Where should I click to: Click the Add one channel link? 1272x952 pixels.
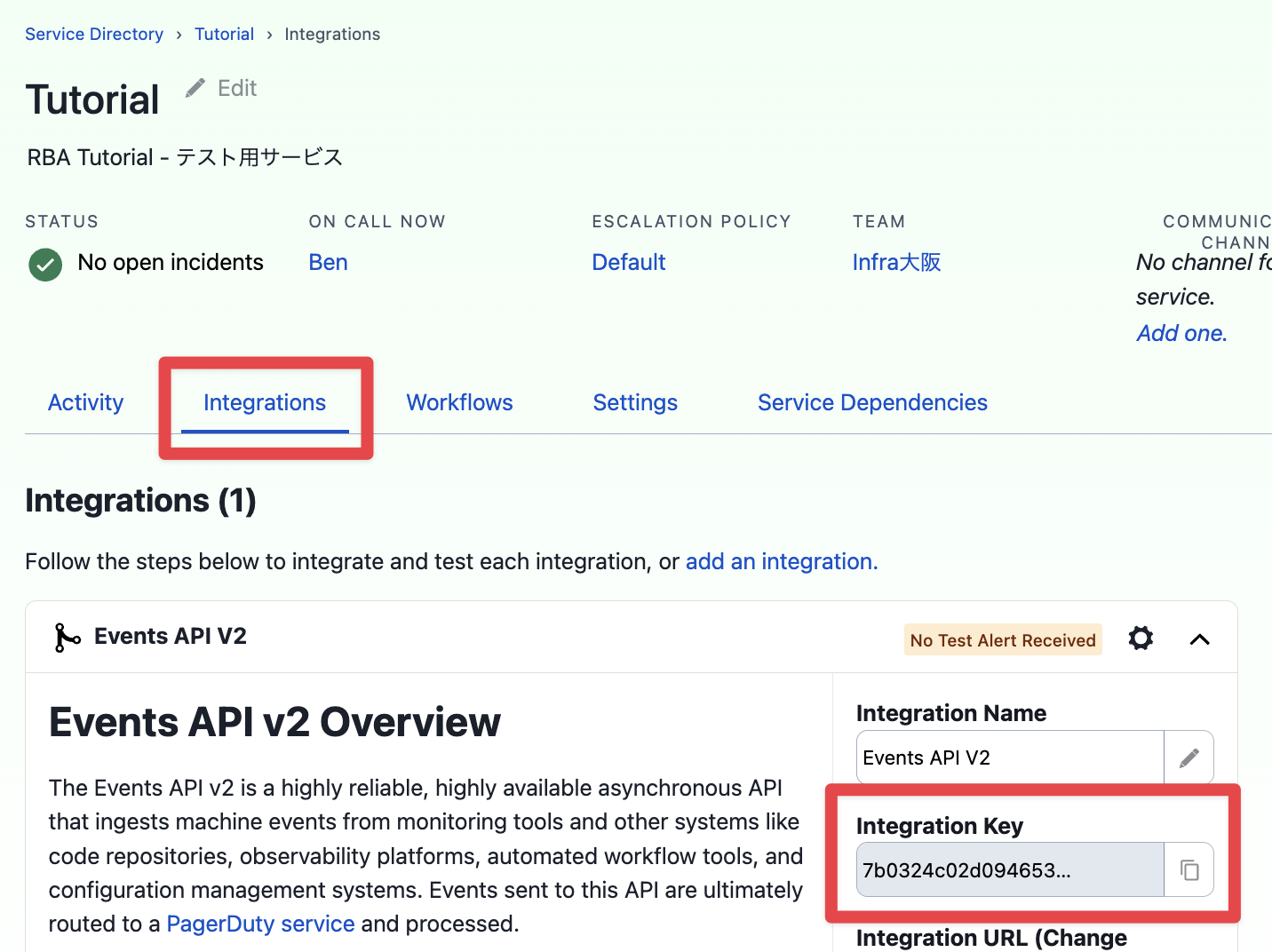pyautogui.click(x=1181, y=333)
